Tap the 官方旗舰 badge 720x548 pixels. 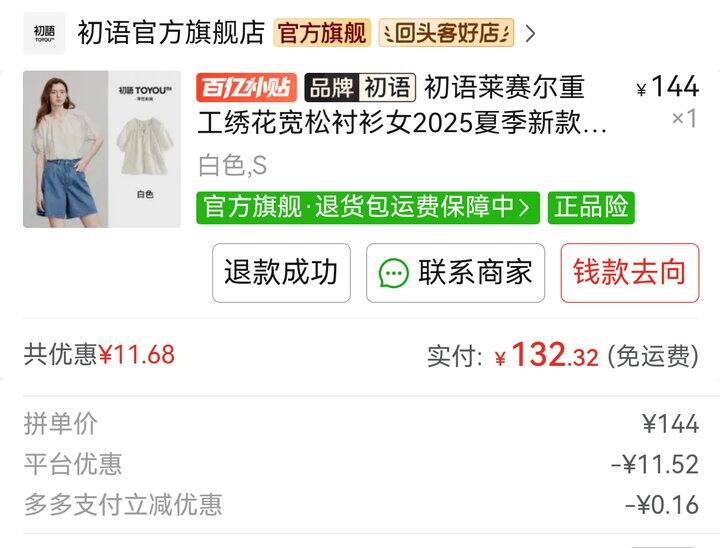click(x=321, y=33)
